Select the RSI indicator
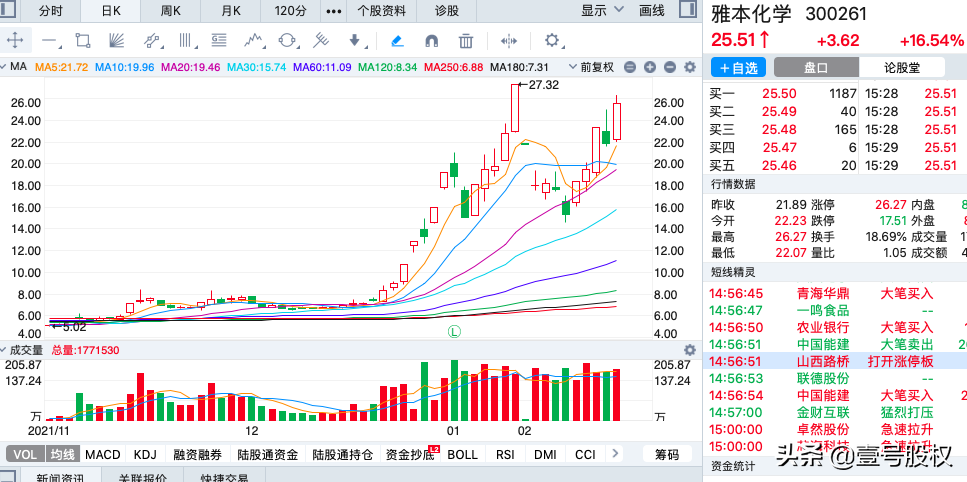This screenshot has width=967, height=482. point(505,455)
